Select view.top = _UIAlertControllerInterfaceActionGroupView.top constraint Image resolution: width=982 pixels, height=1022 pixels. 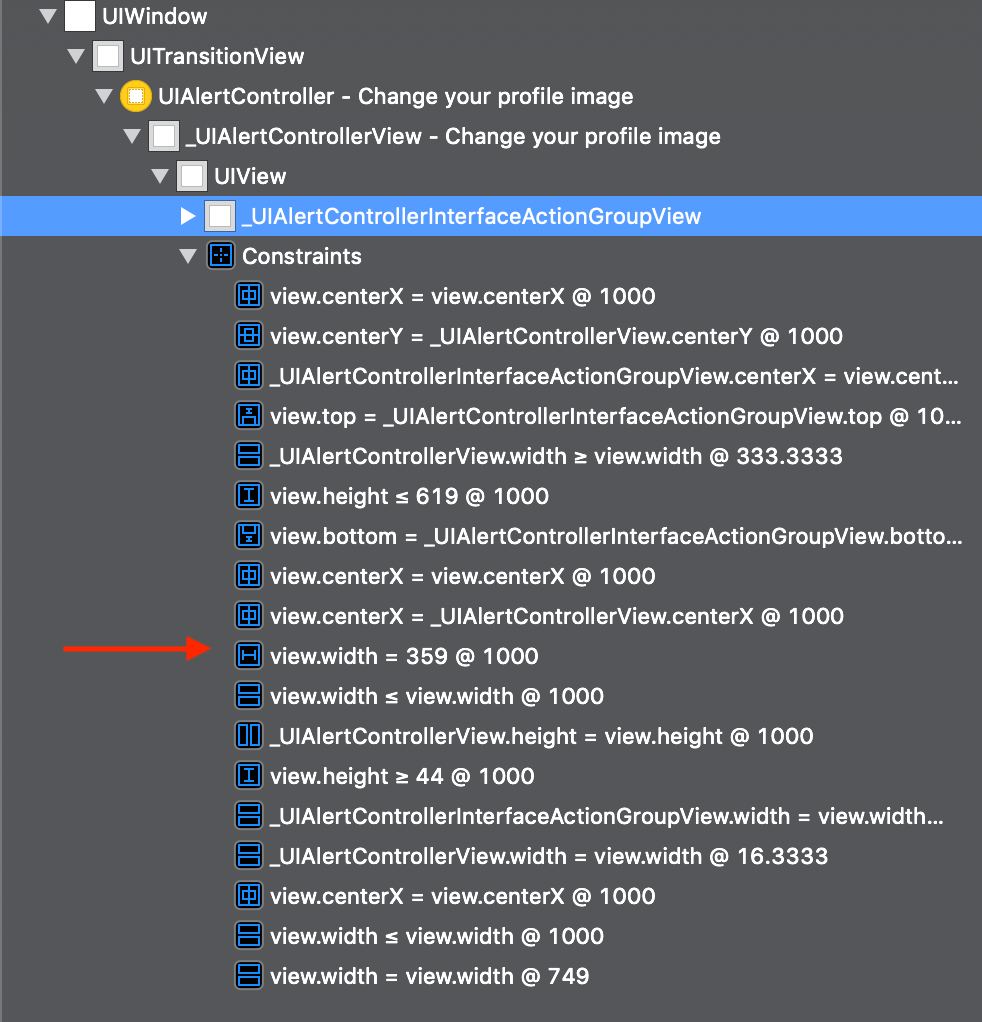(x=615, y=416)
